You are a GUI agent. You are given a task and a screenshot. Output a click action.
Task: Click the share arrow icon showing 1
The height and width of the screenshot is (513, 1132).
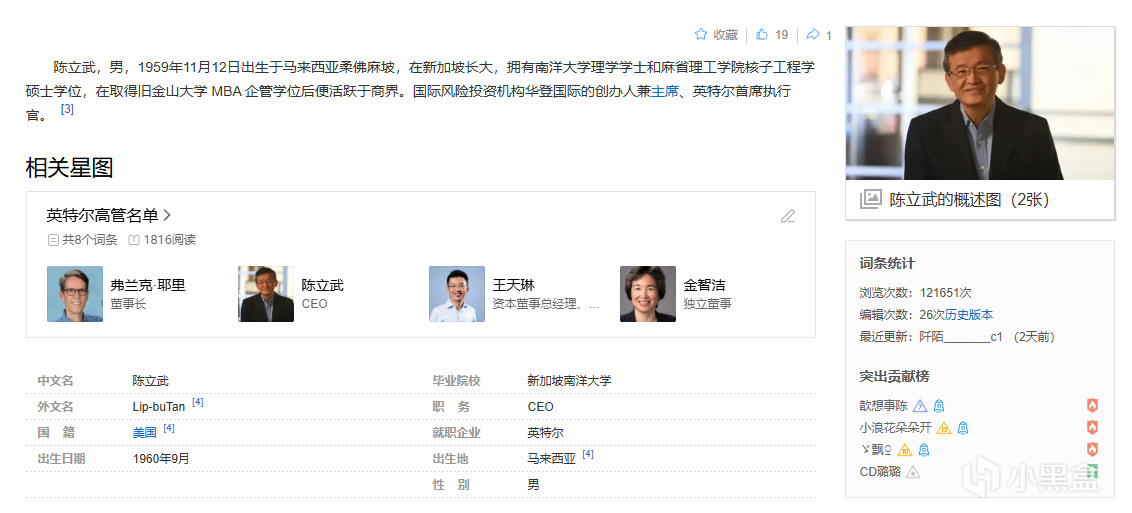813,34
